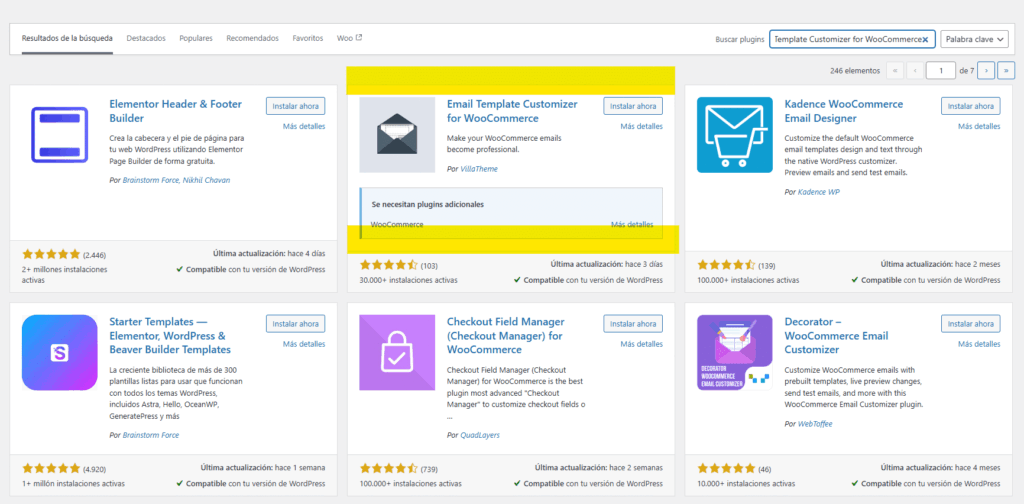Open the Favoritos tab
This screenshot has width=1024, height=504.
[308, 38]
